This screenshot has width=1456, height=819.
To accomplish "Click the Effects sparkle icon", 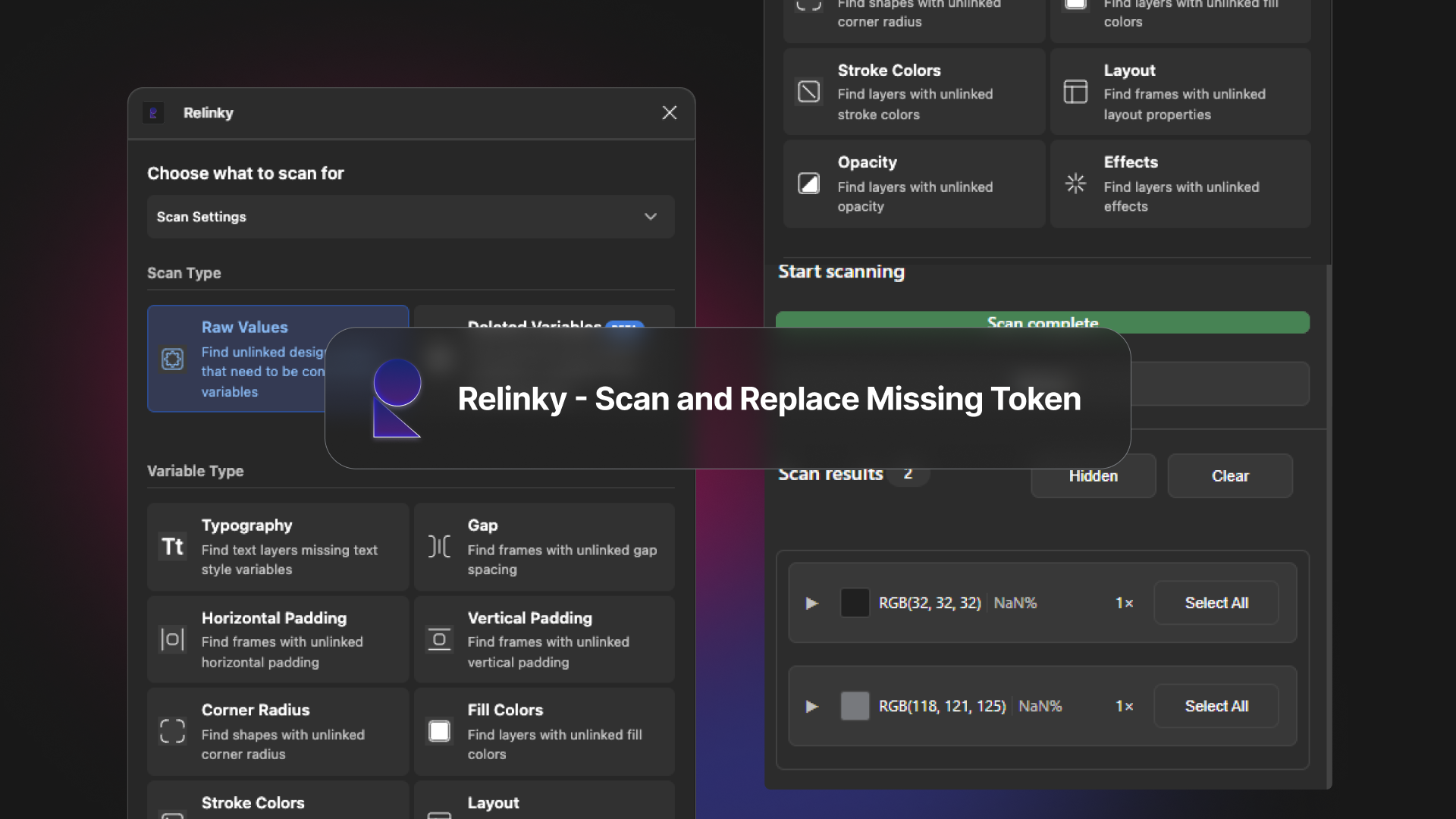I will [x=1075, y=184].
